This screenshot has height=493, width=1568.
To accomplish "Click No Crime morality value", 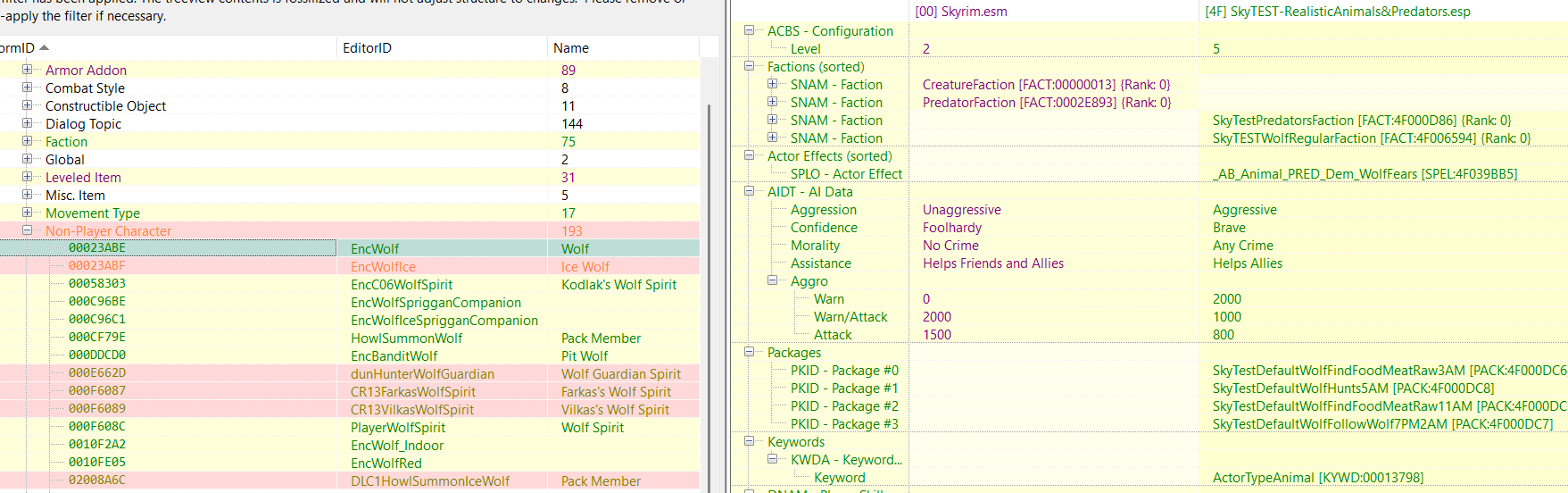I will tap(950, 246).
